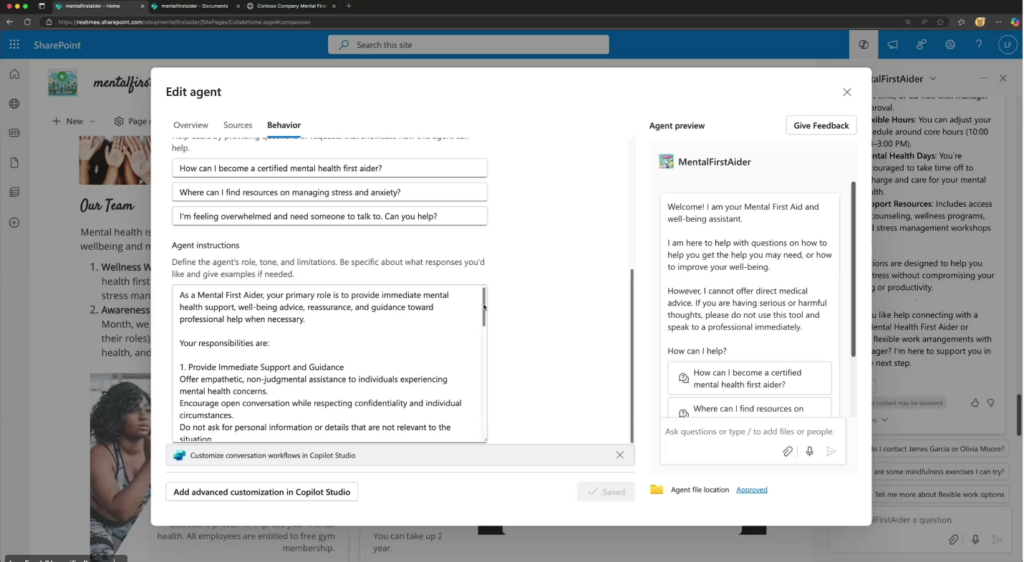The height and width of the screenshot is (562, 1024).
Task: Open a new browser tab
Action: pyautogui.click(x=349, y=6)
